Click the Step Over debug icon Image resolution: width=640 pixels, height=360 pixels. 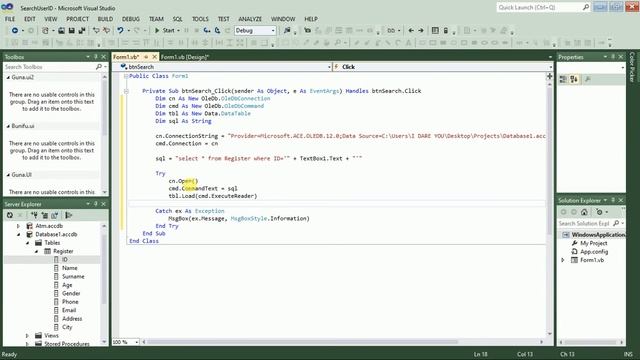point(217,31)
